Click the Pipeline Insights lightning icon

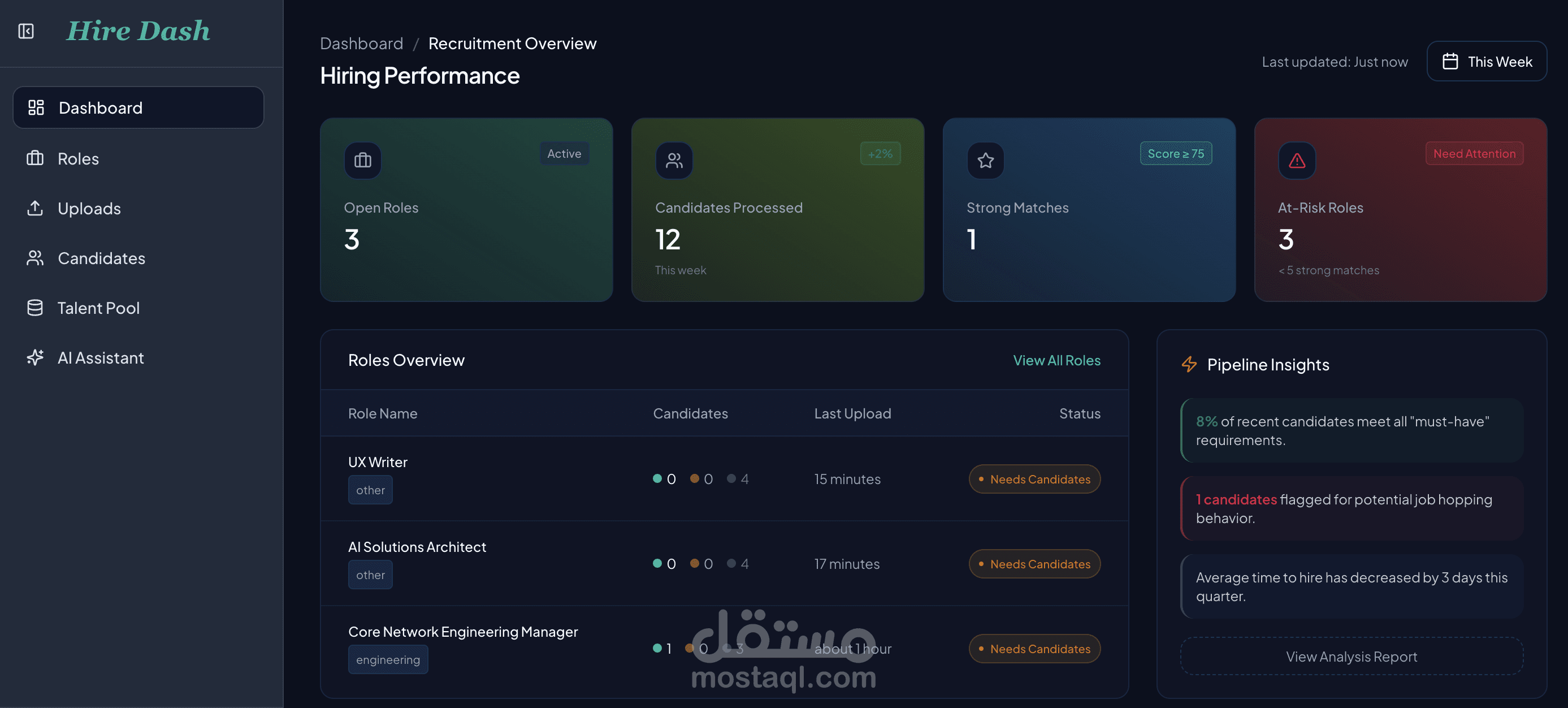click(1189, 364)
